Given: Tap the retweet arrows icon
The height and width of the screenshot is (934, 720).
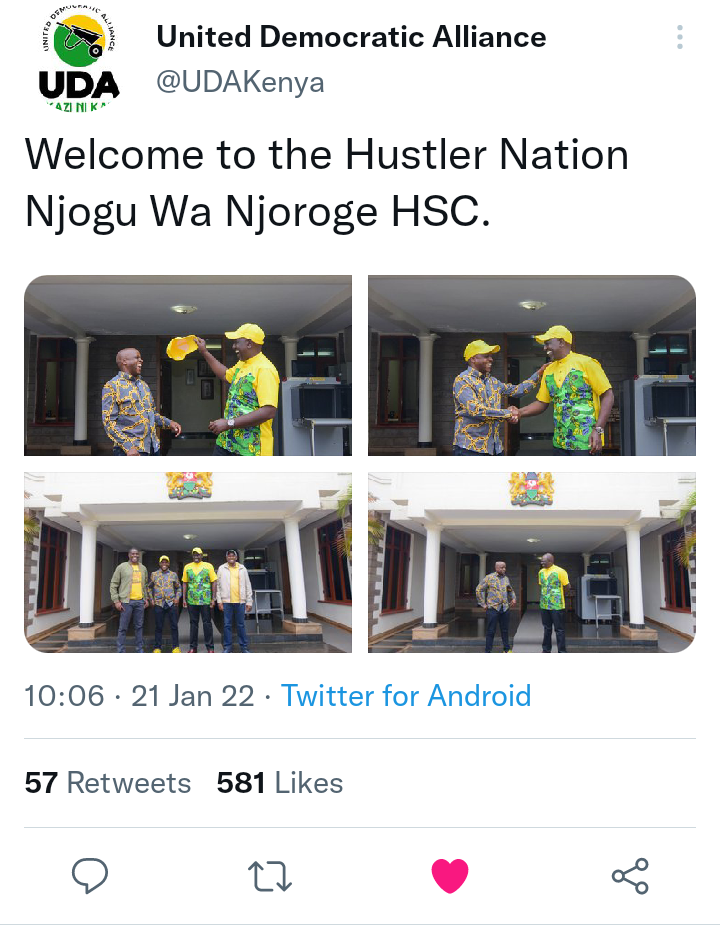Looking at the screenshot, I should [x=270, y=876].
